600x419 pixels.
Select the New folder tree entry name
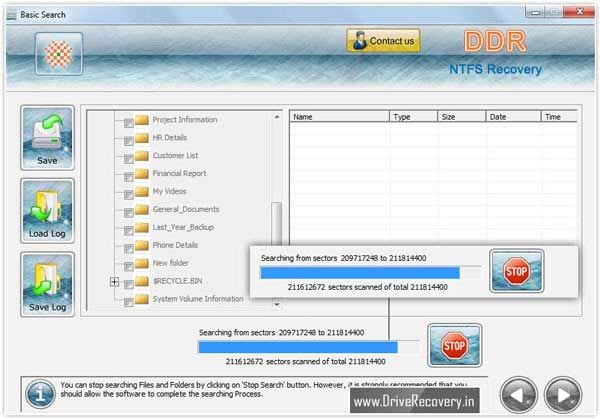pos(170,263)
